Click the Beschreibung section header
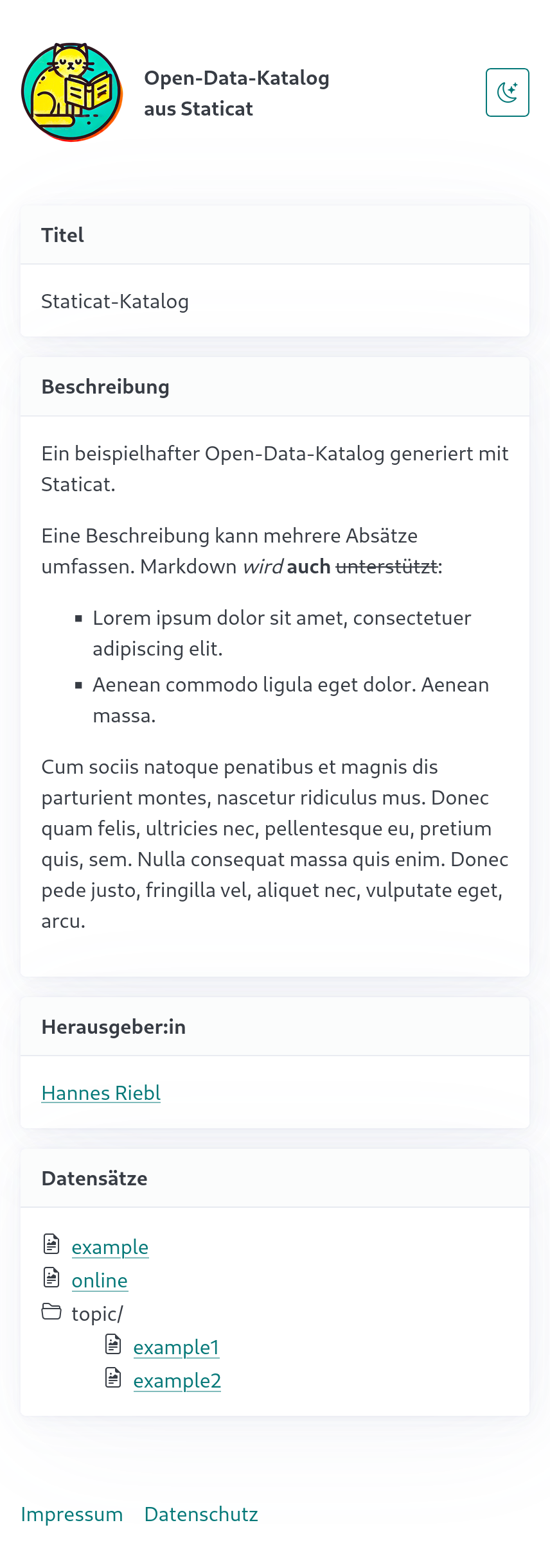Screen dimensions: 550x1568 tap(105, 387)
